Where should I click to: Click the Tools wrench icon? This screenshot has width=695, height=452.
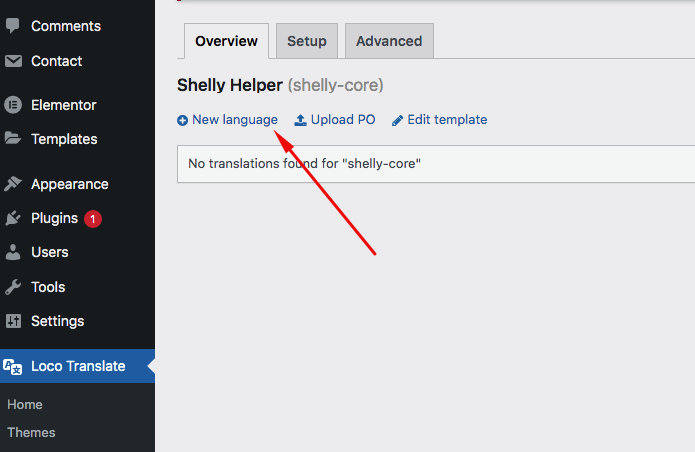pyautogui.click(x=13, y=287)
